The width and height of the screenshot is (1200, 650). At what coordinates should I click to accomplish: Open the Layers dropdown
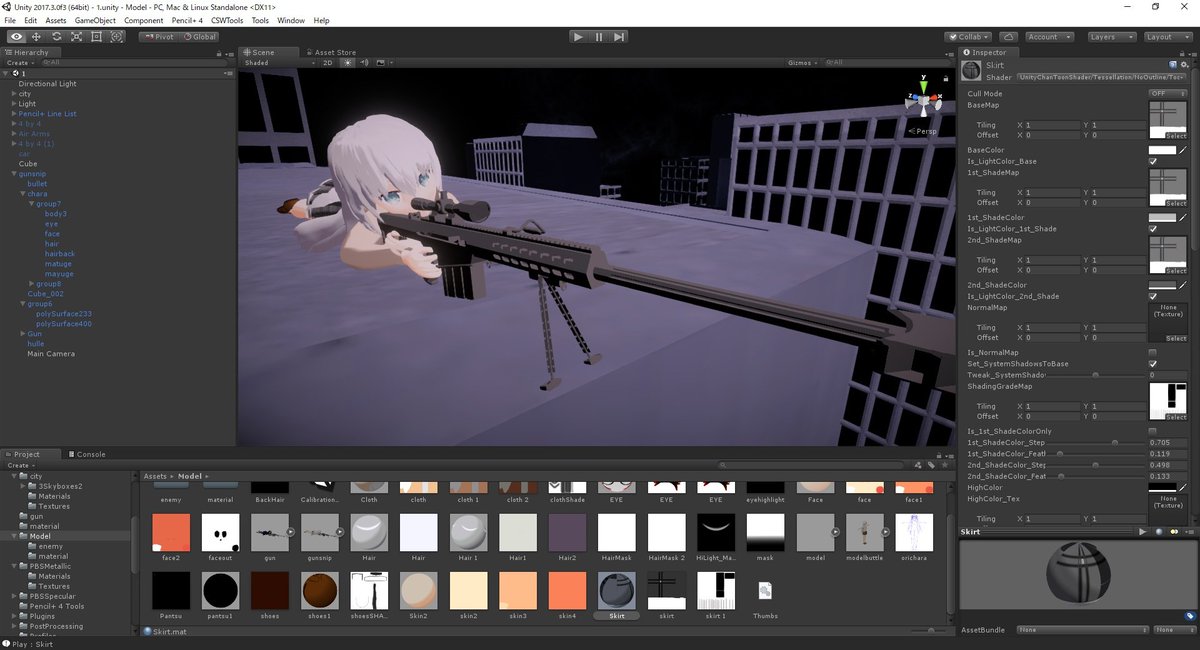click(1110, 37)
